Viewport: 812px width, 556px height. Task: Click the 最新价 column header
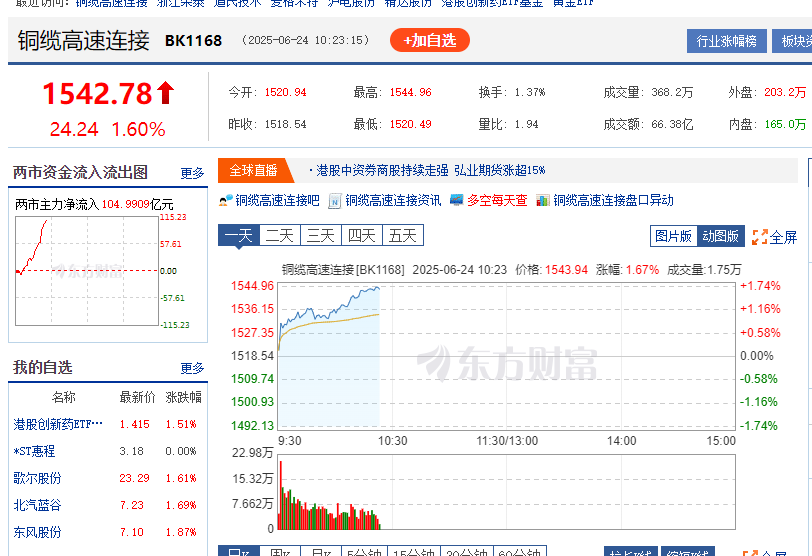click(x=137, y=398)
